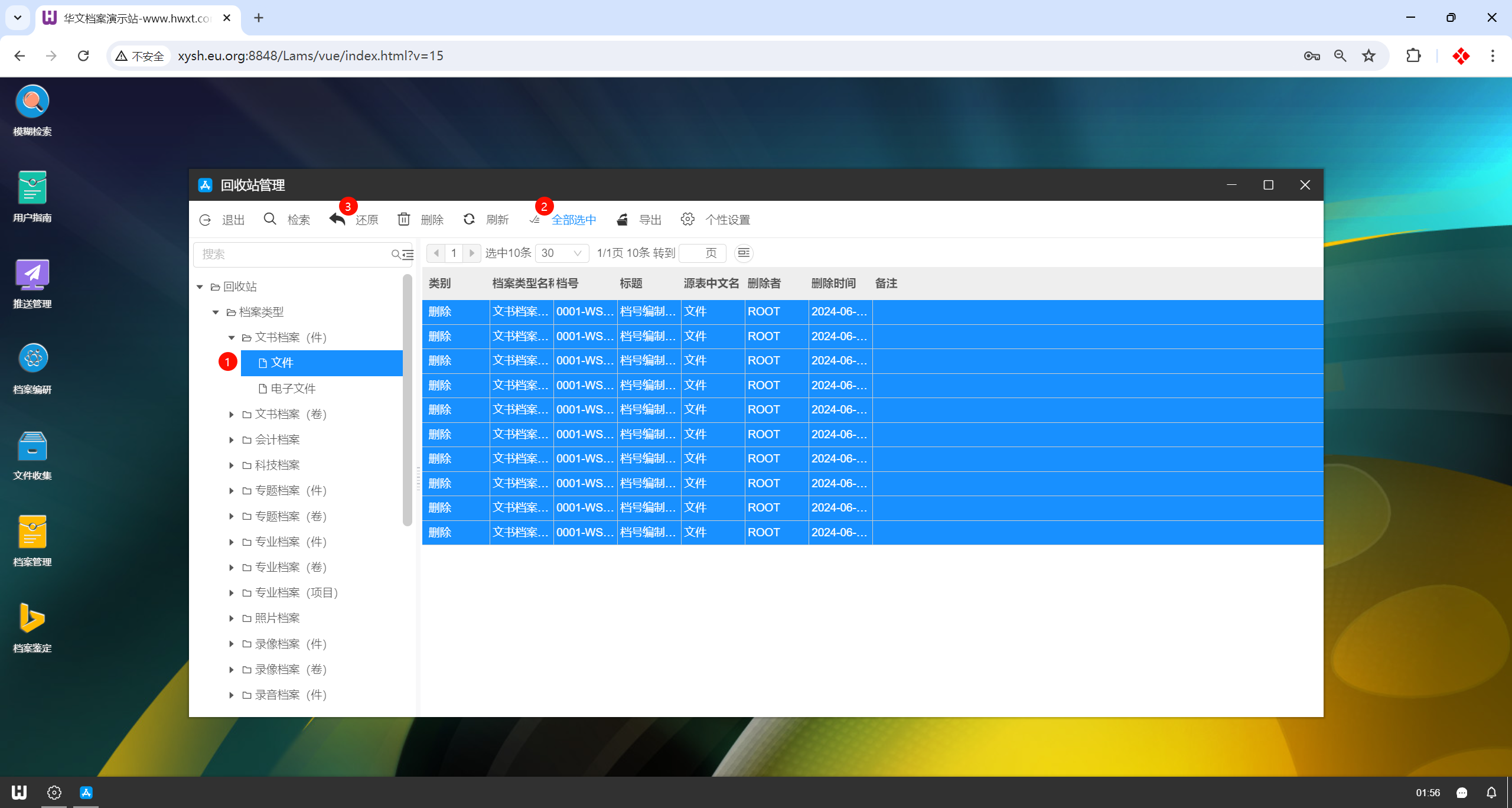This screenshot has height=808, width=1512.
Task: Click the 删除 trash can icon
Action: pyautogui.click(x=404, y=220)
